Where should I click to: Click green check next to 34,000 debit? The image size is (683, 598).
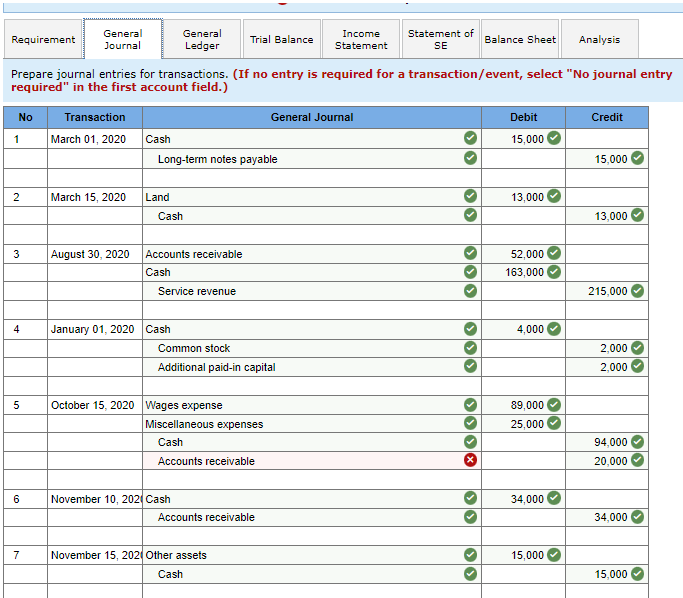[x=554, y=498]
